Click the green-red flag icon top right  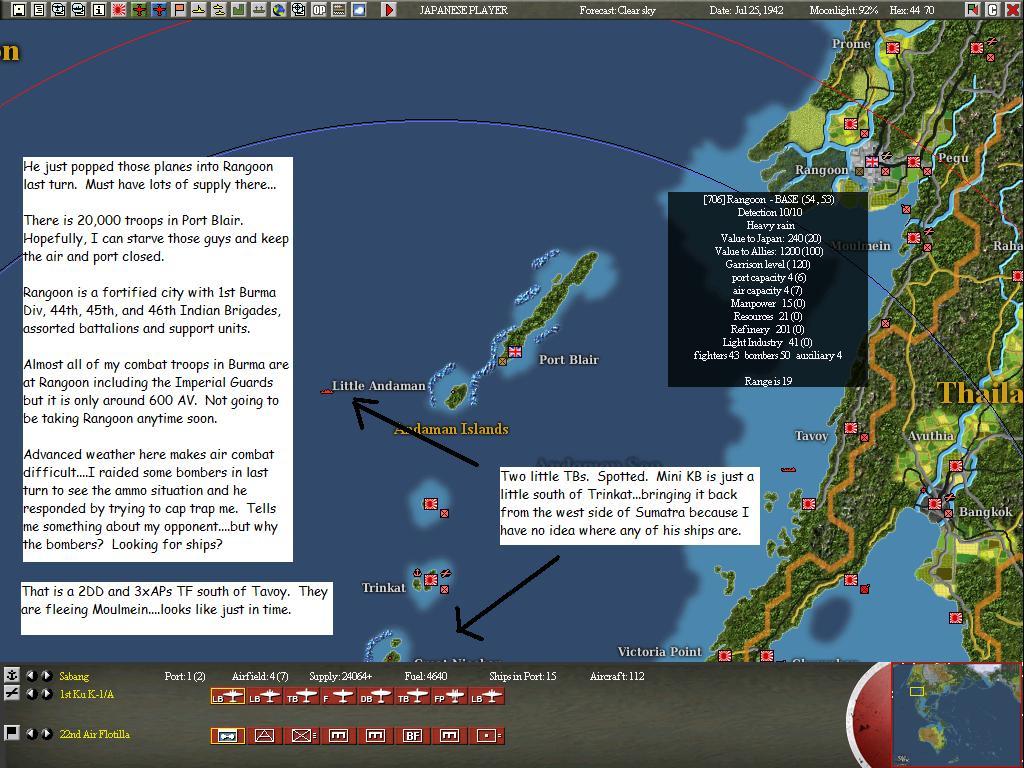coord(972,9)
